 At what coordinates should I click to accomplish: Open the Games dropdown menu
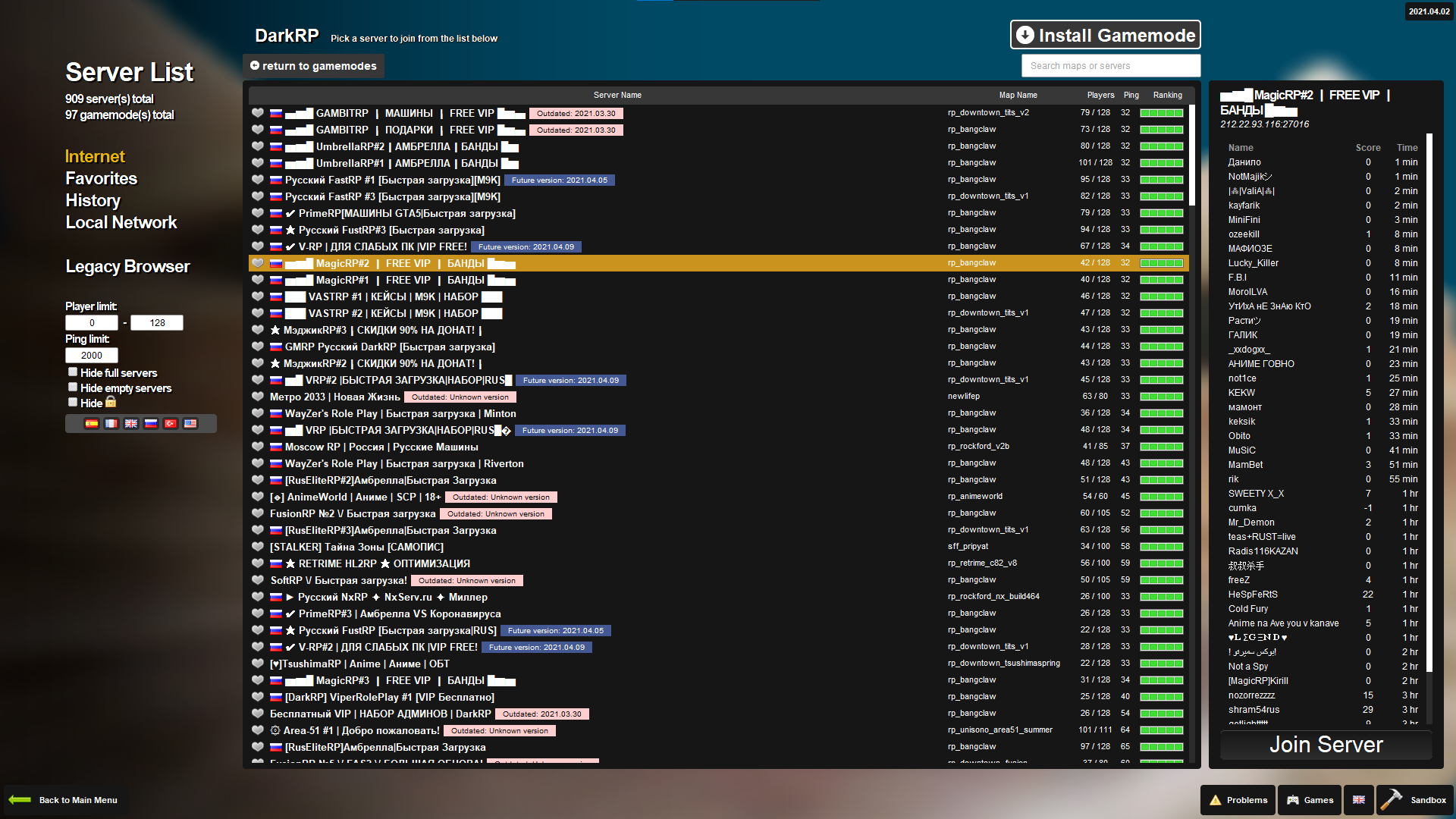pyautogui.click(x=1310, y=800)
